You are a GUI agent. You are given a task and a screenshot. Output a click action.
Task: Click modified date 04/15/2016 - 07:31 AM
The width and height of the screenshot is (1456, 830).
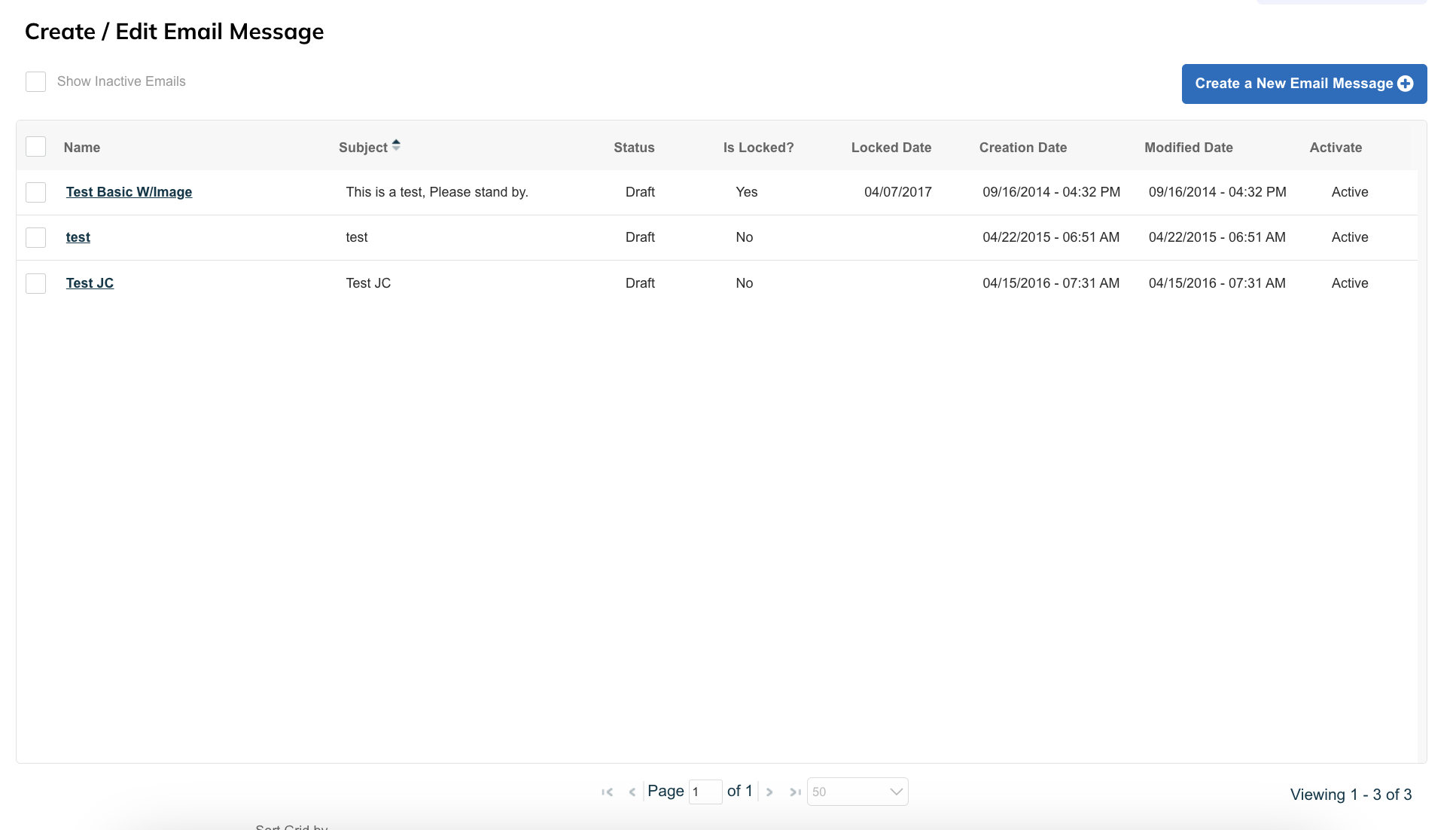(x=1217, y=283)
